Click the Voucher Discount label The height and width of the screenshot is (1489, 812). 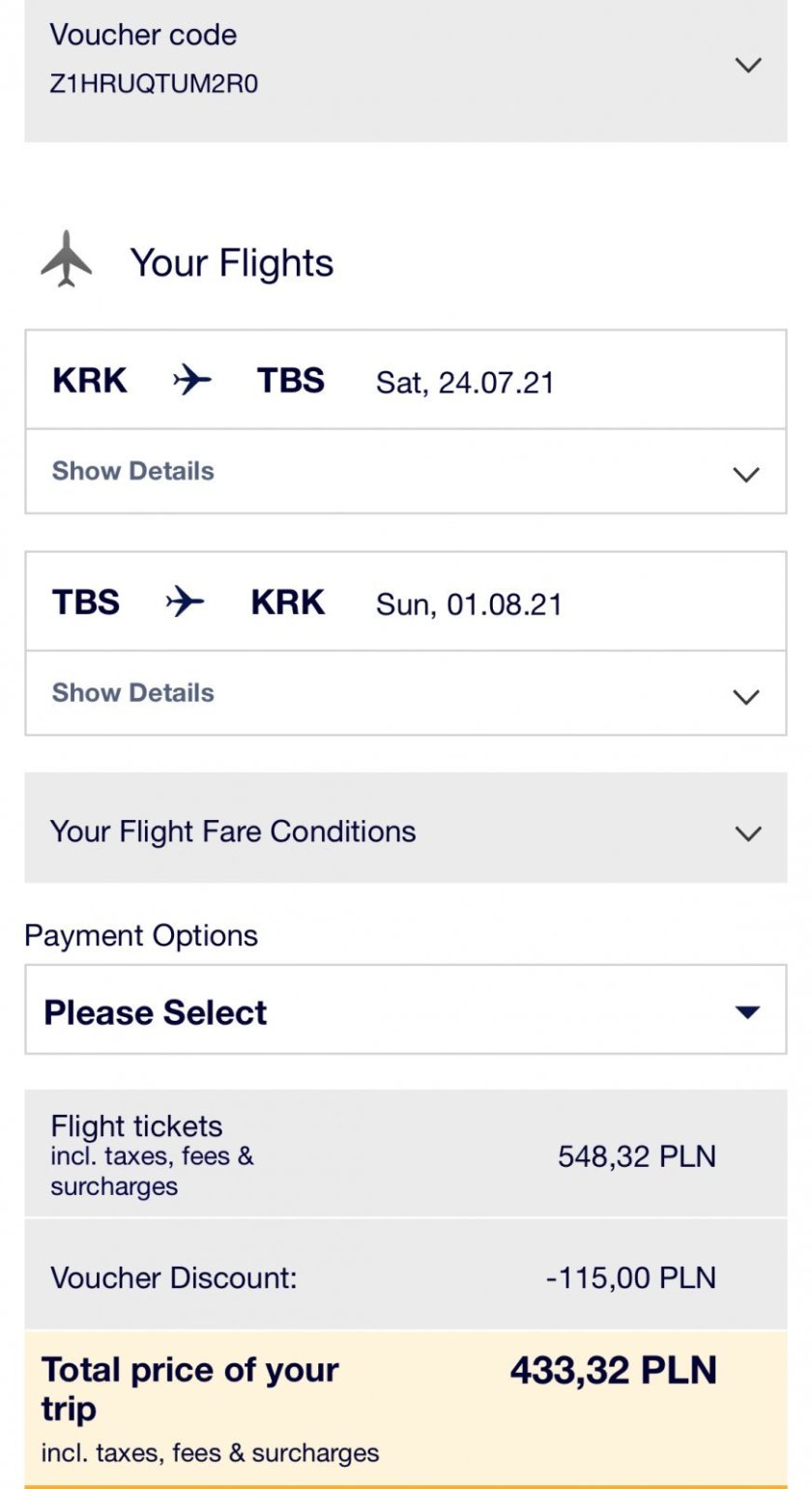pyautogui.click(x=174, y=1277)
